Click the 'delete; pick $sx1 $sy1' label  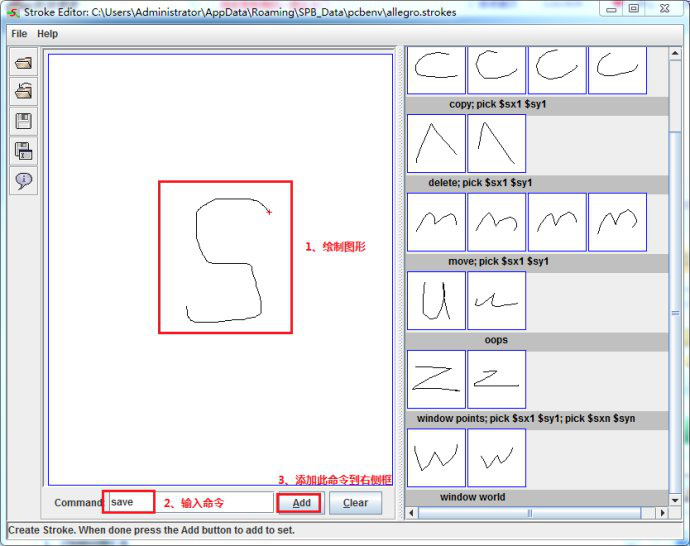coord(480,183)
